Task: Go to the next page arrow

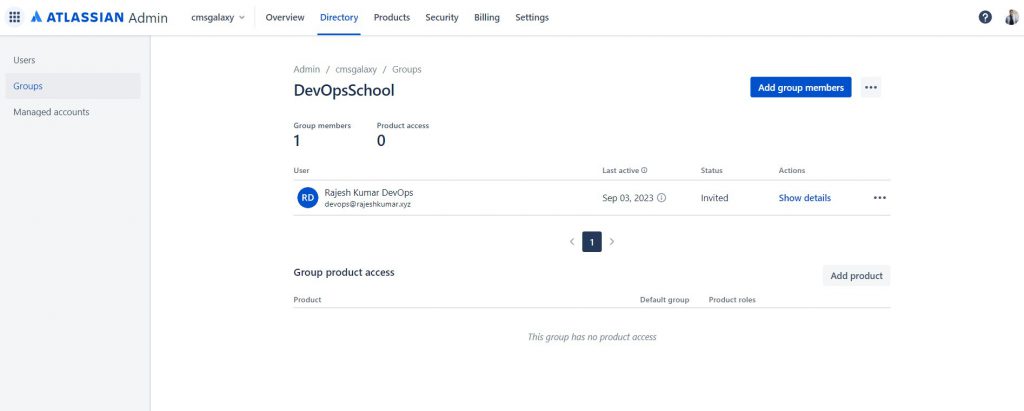Action: 612,242
